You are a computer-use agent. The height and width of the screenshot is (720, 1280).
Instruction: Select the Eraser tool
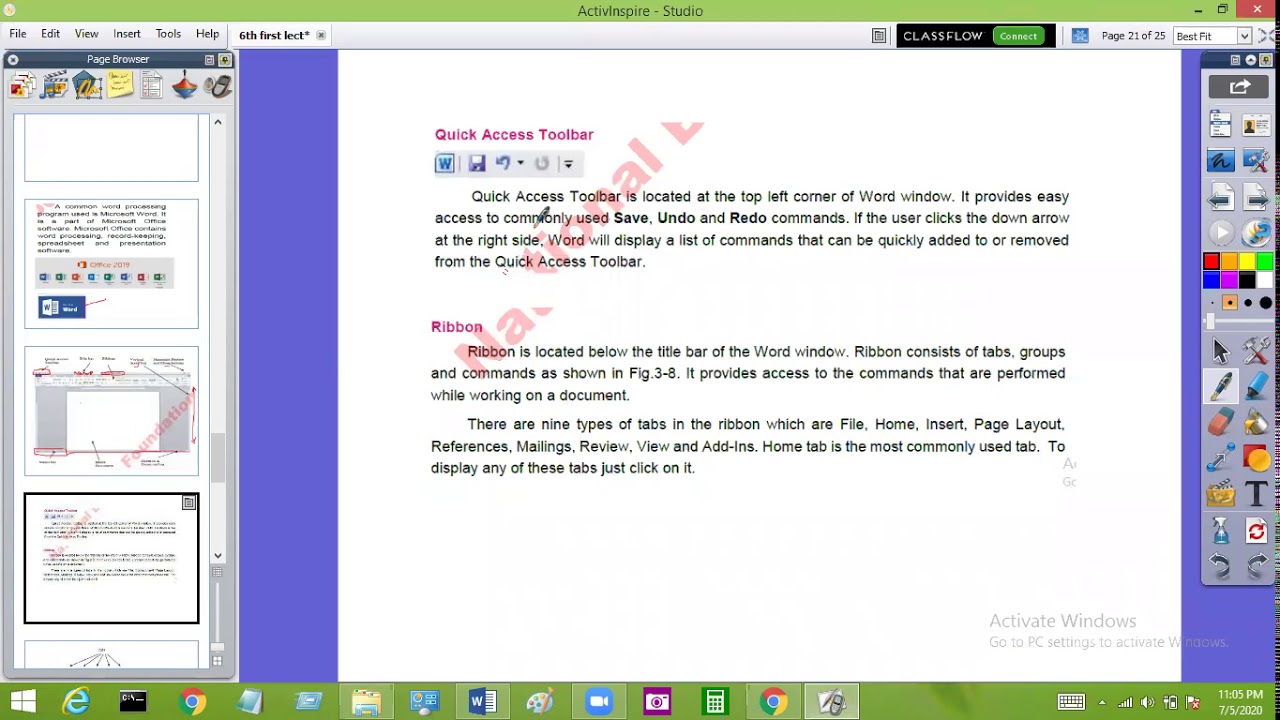tap(1221, 423)
